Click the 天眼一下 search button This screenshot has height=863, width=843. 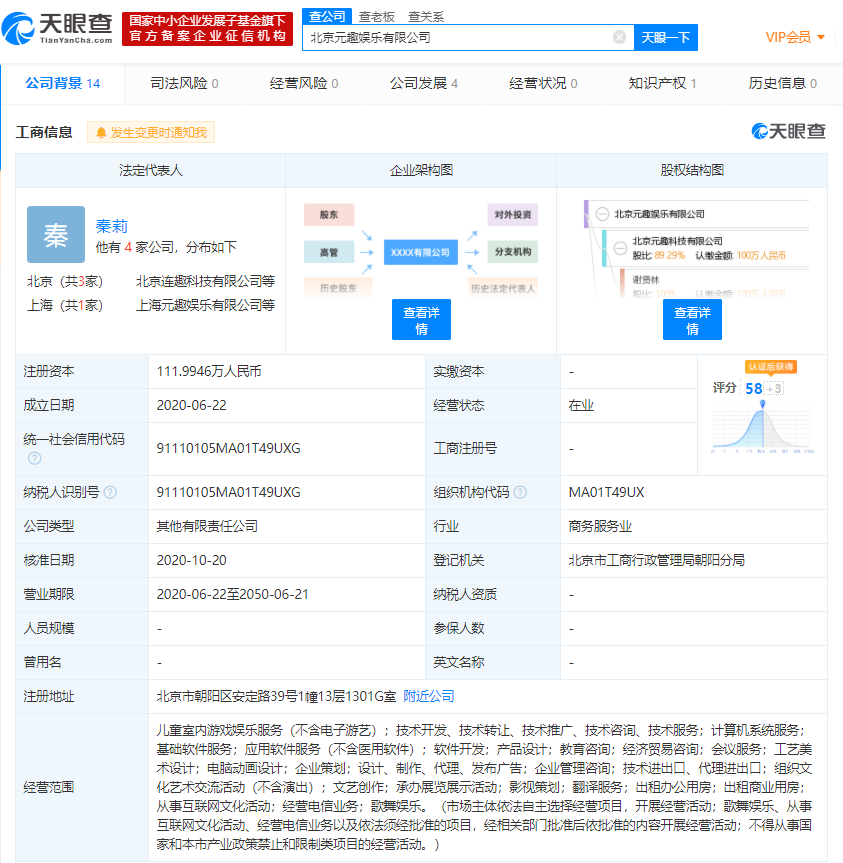click(666, 37)
